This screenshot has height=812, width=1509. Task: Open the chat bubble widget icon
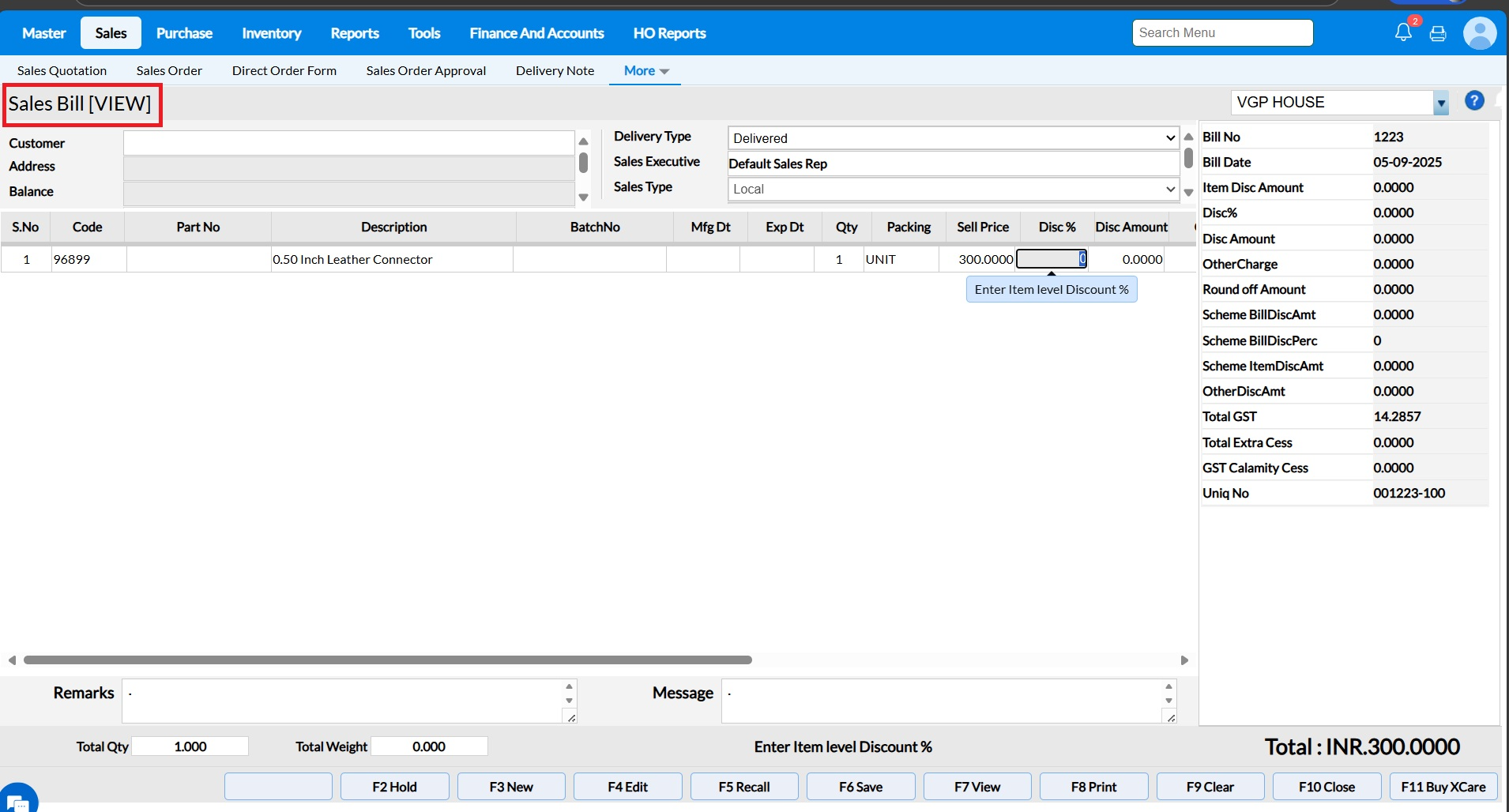(x=17, y=801)
